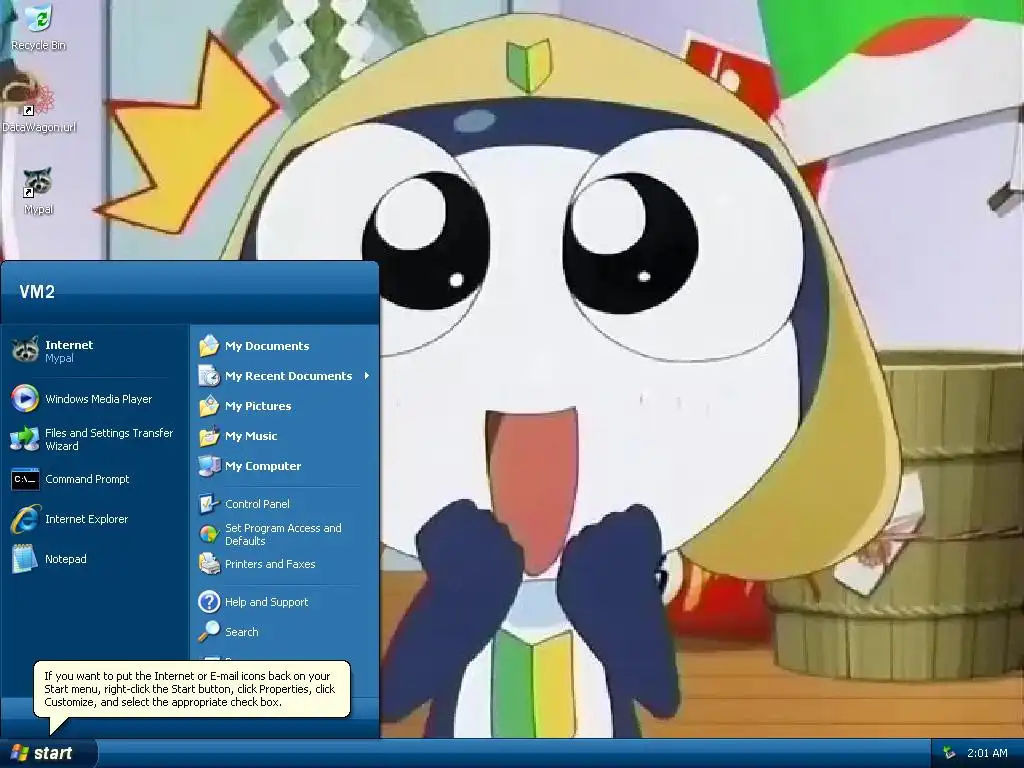Screen dimensions: 1024x768
Task: Click the VM2 user name header
Action: [x=37, y=291]
